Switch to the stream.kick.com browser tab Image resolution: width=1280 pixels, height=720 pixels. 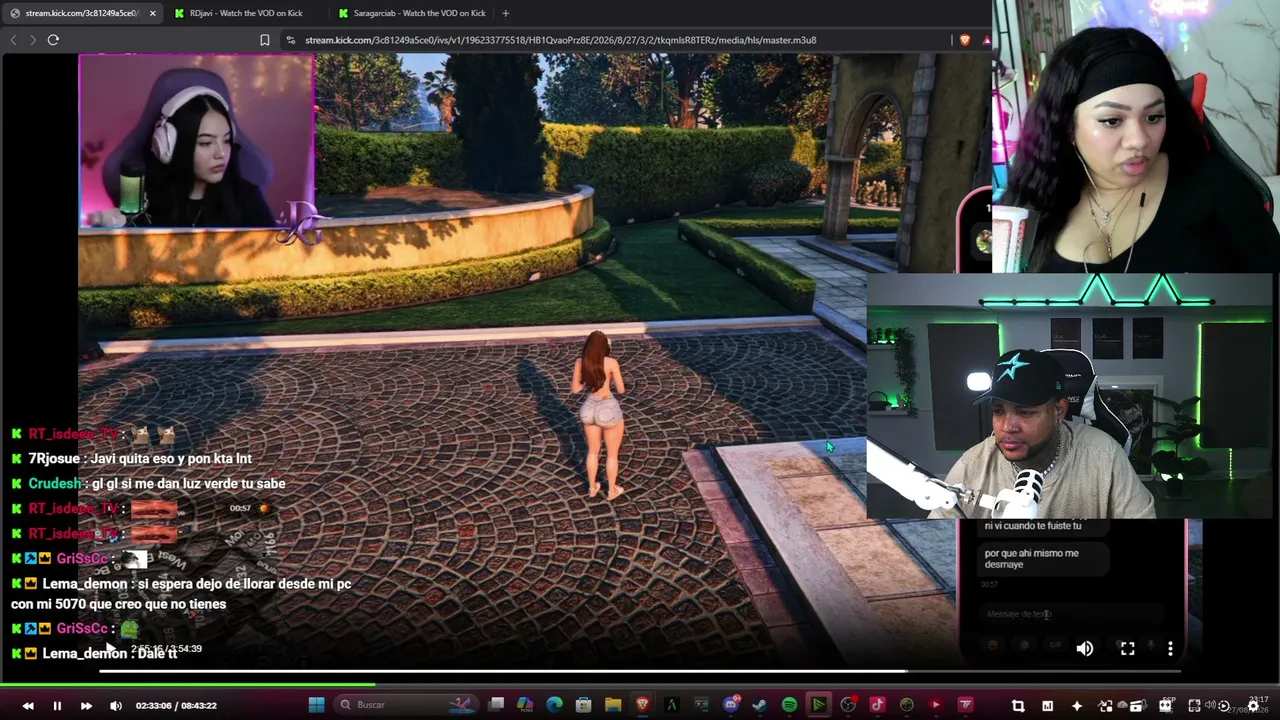pos(82,13)
